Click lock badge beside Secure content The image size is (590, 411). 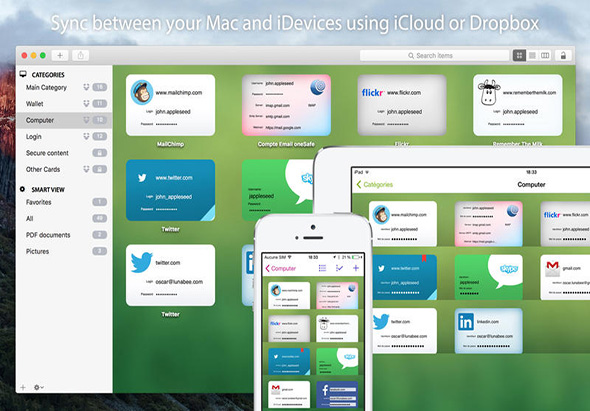pos(100,153)
